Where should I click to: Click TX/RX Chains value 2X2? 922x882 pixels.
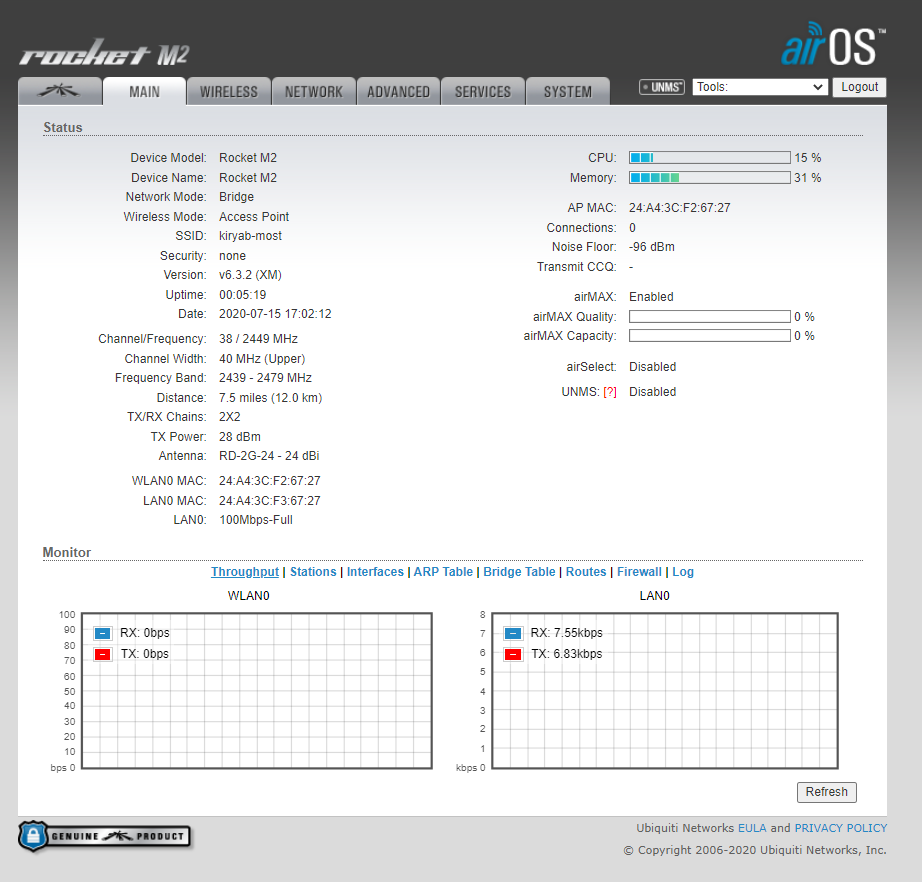pyautogui.click(x=230, y=417)
